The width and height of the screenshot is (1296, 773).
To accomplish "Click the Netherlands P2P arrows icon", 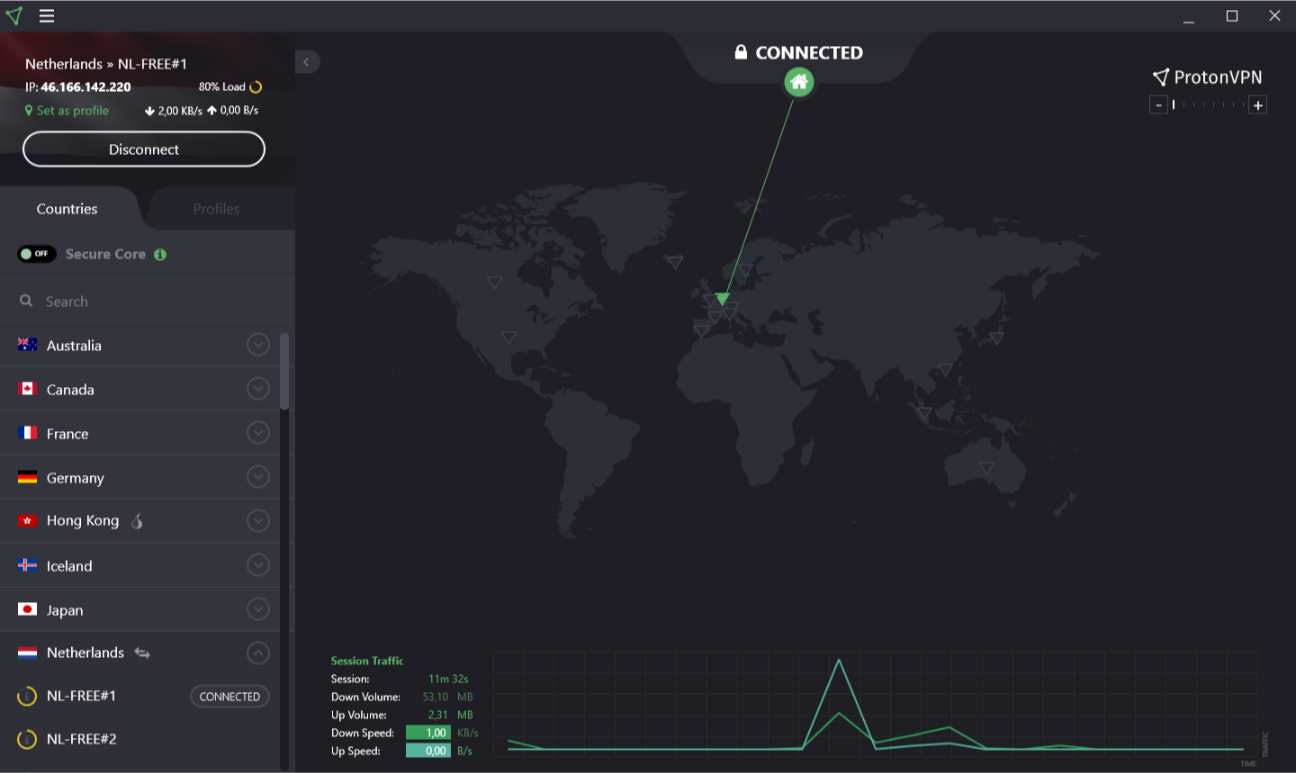I will click(x=142, y=653).
